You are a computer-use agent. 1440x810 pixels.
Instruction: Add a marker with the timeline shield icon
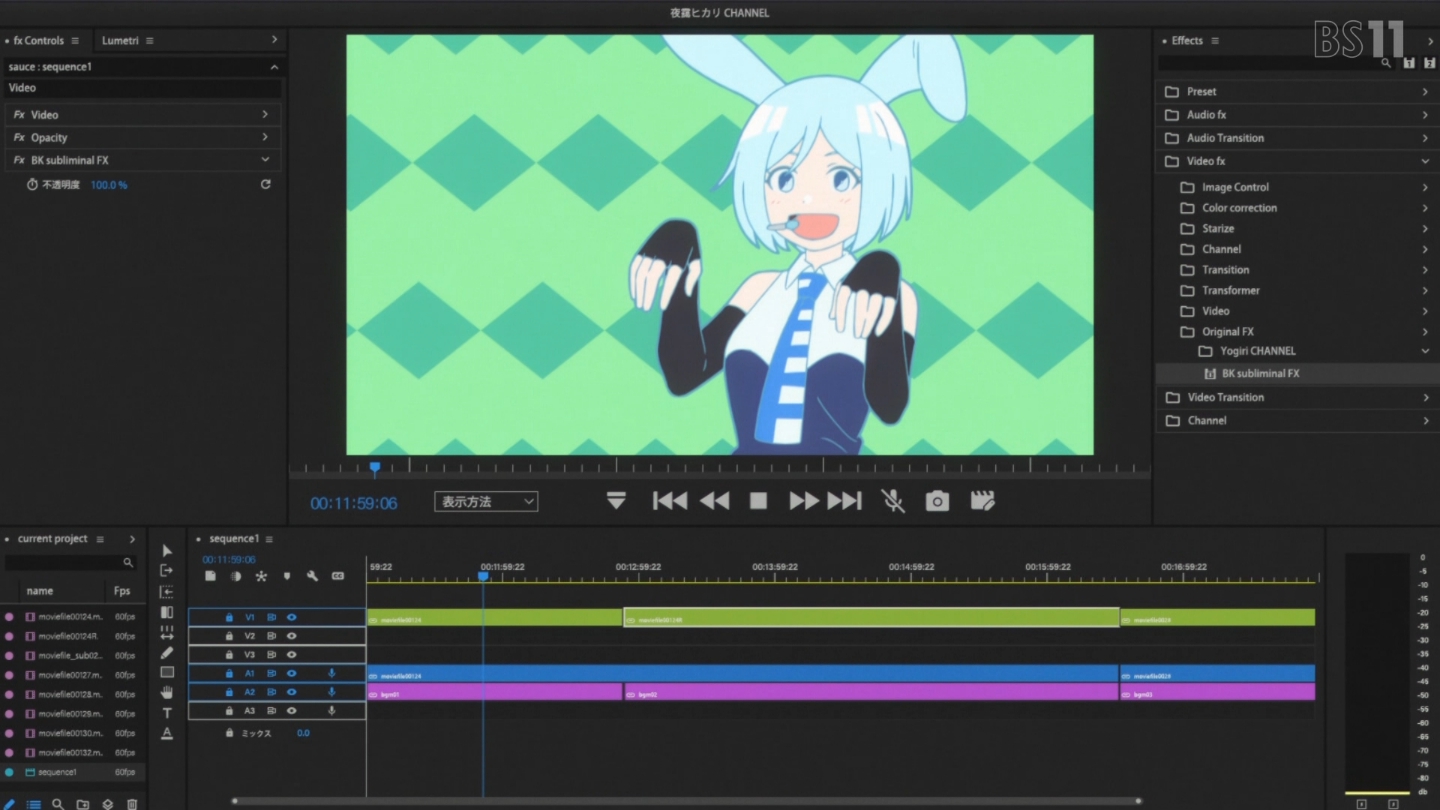click(x=287, y=576)
